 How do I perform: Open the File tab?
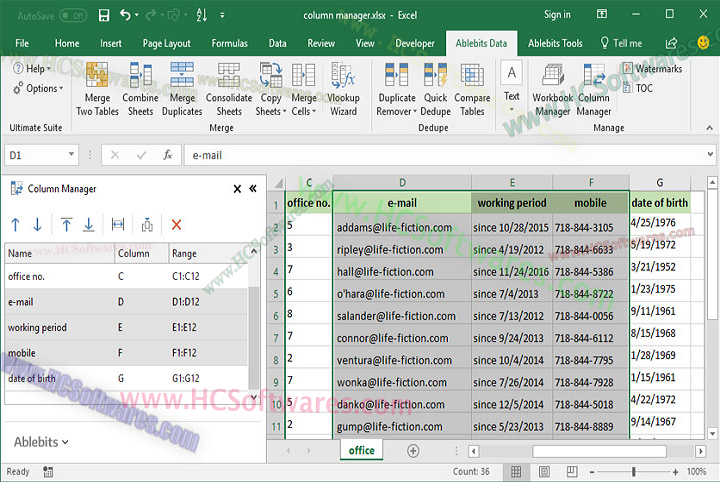pos(22,44)
